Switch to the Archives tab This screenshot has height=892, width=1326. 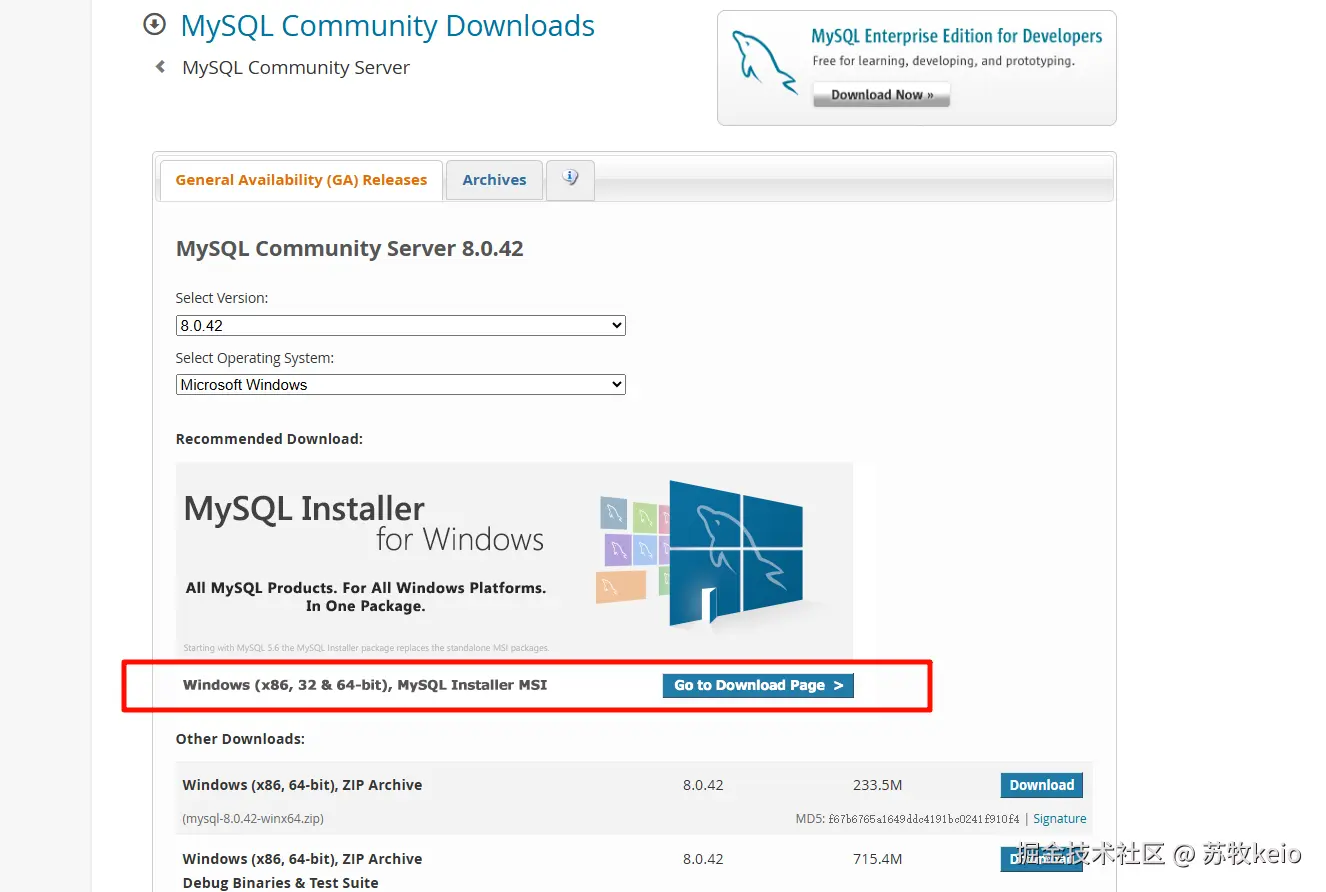pos(494,180)
